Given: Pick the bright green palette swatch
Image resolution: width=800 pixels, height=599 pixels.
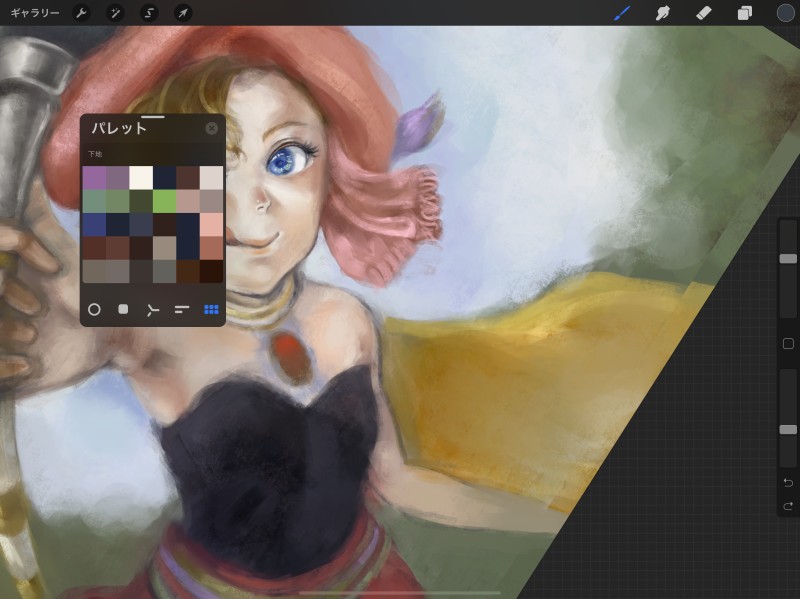Looking at the screenshot, I should (x=164, y=201).
